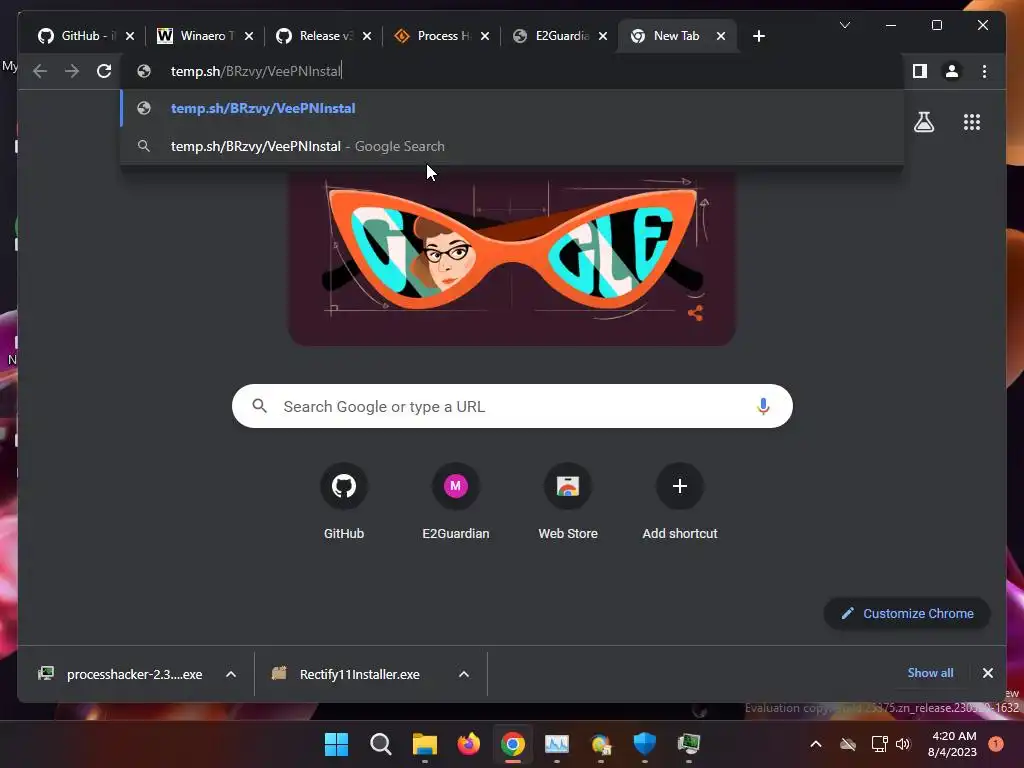Open the Google apps grid
The image size is (1024, 768).
[972, 122]
